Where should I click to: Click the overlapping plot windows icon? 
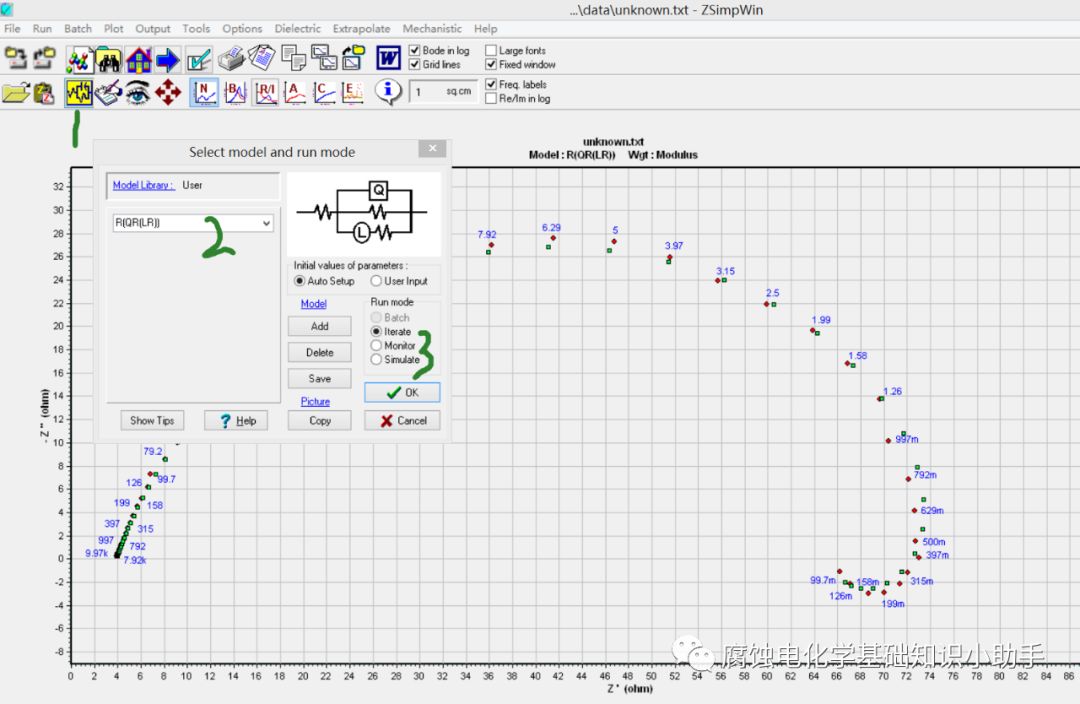[x=324, y=58]
